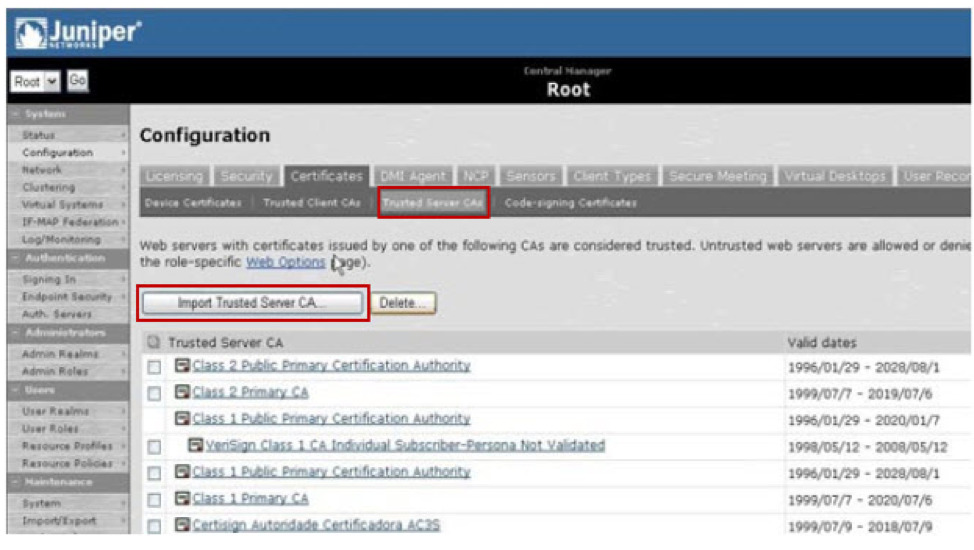This screenshot has height=550, width=974.
Task: Check the Certisign Autoridade Certificadora AC3S checkbox
Action: coord(154,526)
